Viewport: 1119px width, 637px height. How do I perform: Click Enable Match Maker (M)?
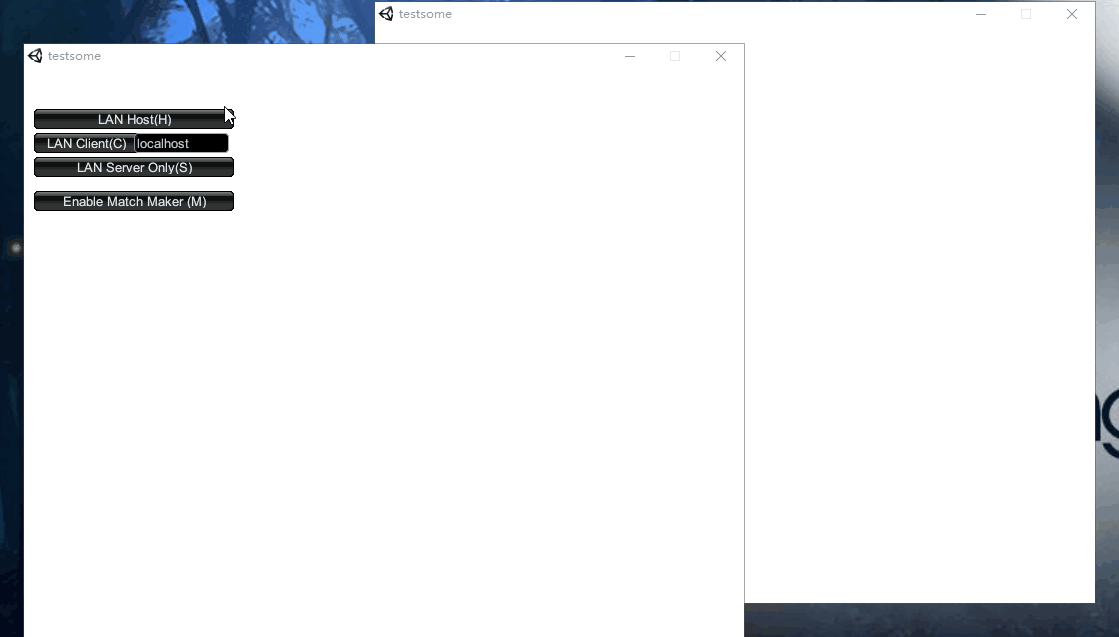[134, 201]
